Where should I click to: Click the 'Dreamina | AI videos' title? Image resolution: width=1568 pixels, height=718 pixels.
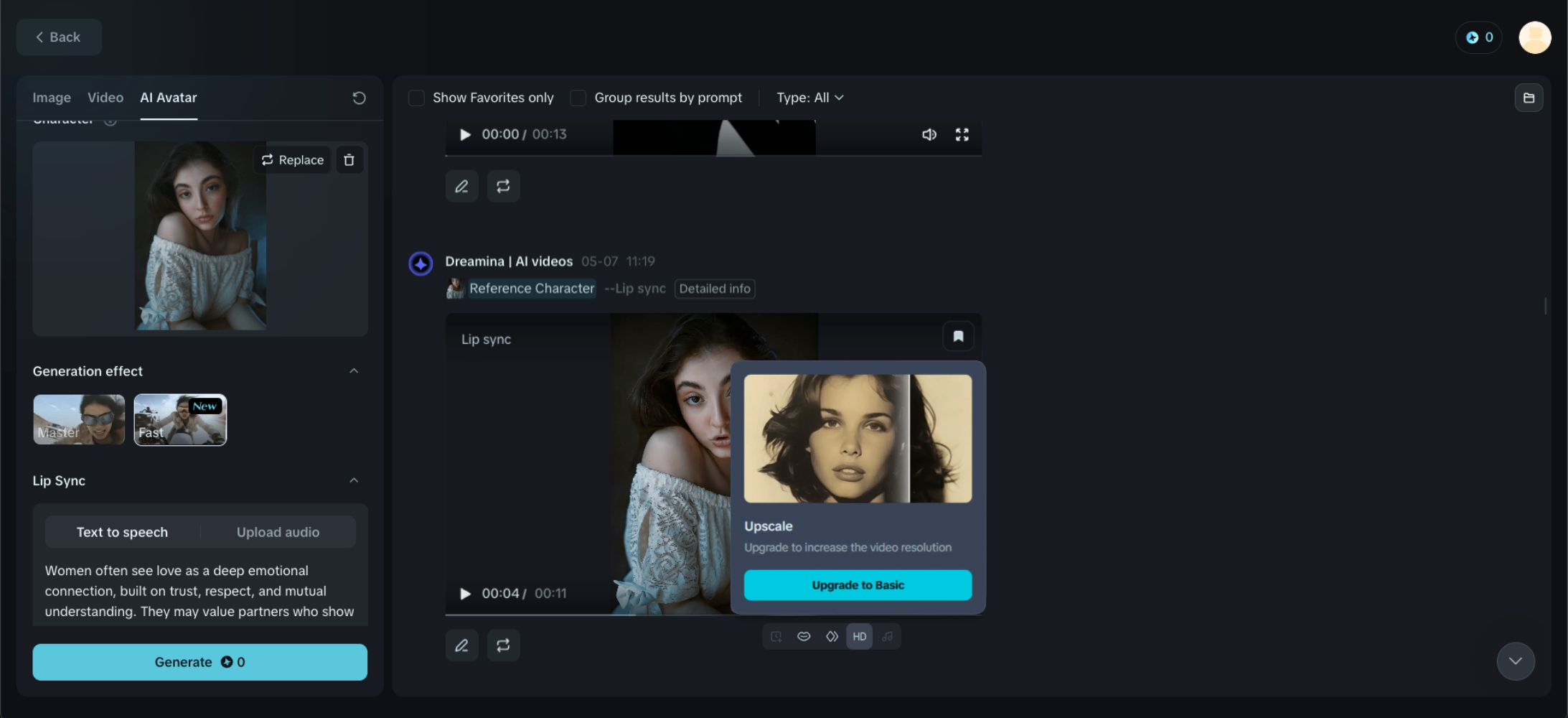click(509, 261)
